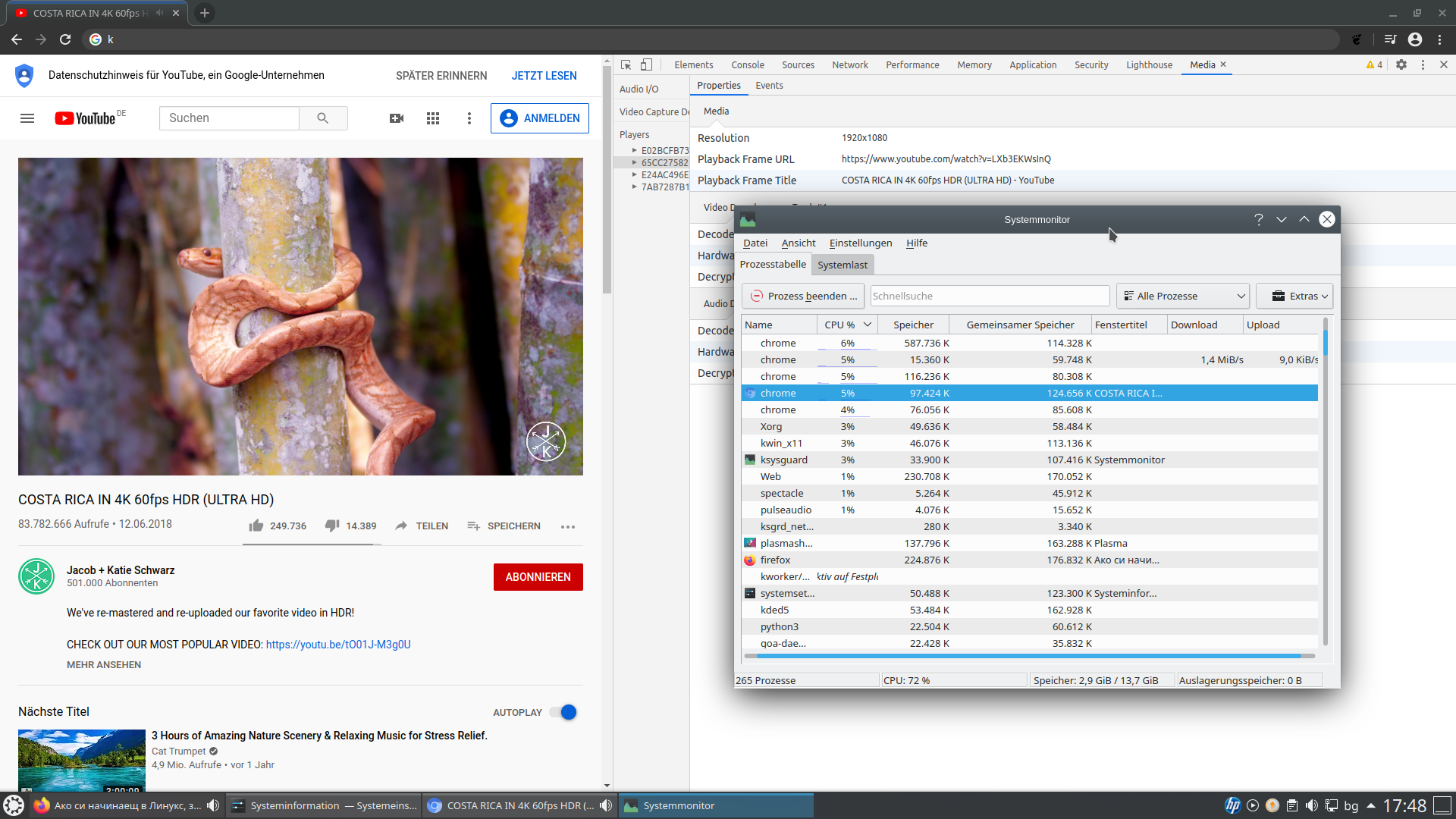Open the Extras dropdown in Systemmonitor
Viewport: 1456px width, 819px height.
click(x=1294, y=296)
